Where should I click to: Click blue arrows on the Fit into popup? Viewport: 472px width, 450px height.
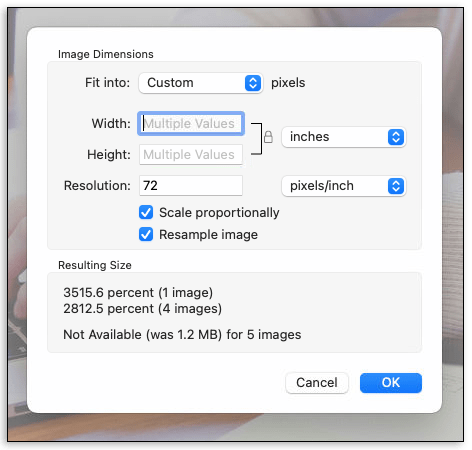click(253, 83)
